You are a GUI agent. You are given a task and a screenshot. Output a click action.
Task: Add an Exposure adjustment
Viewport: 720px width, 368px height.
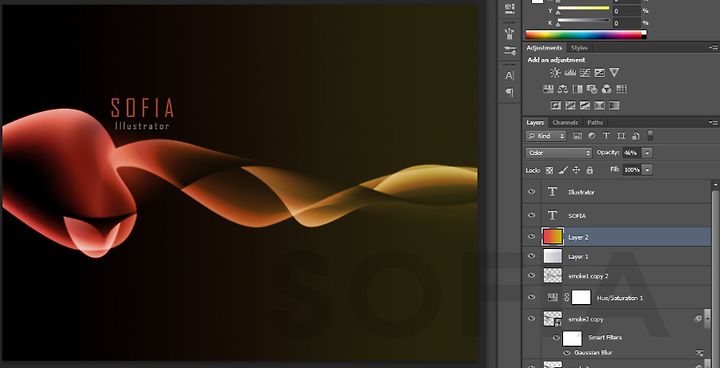pos(599,73)
